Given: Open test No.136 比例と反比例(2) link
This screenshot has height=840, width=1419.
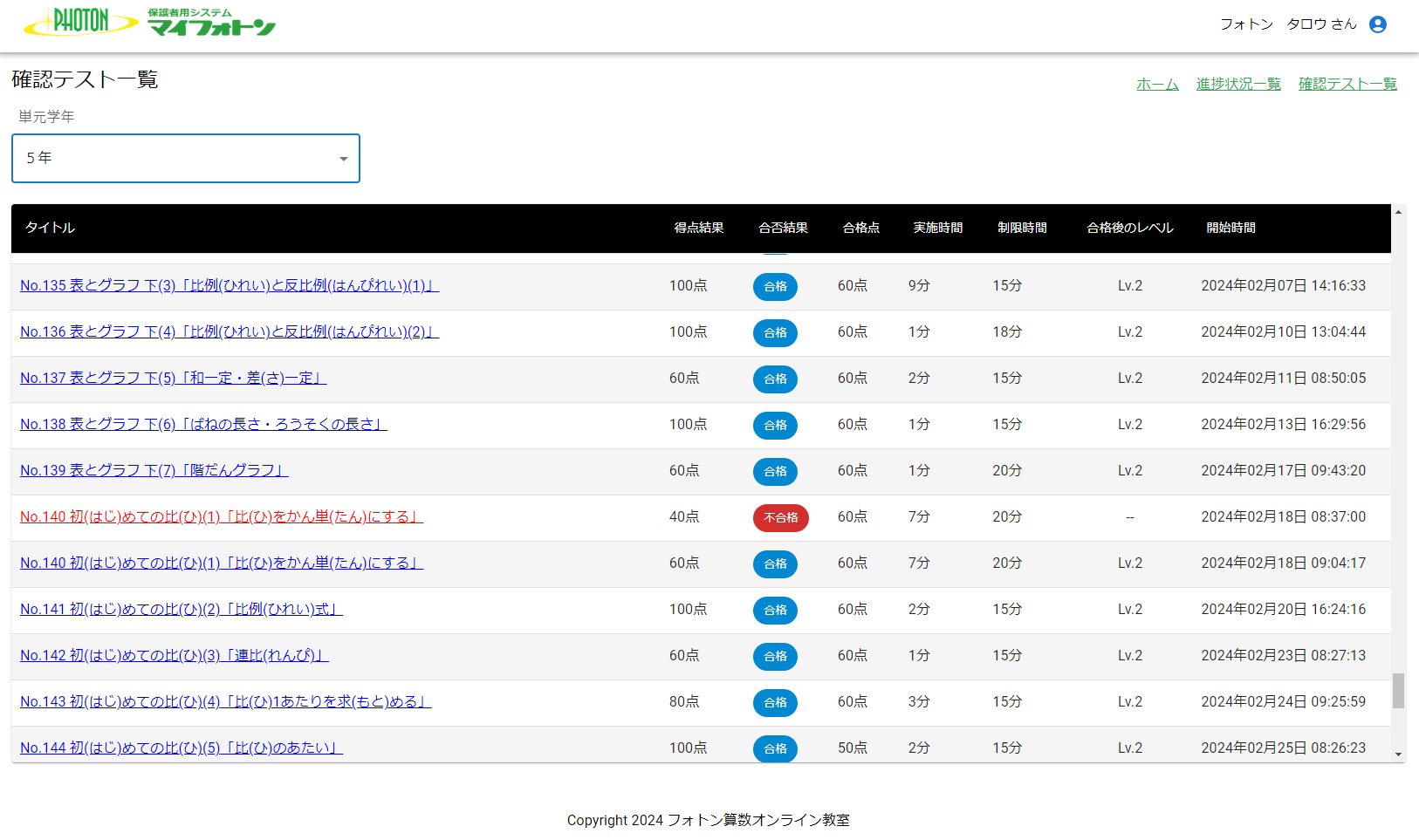Looking at the screenshot, I should 229,332.
